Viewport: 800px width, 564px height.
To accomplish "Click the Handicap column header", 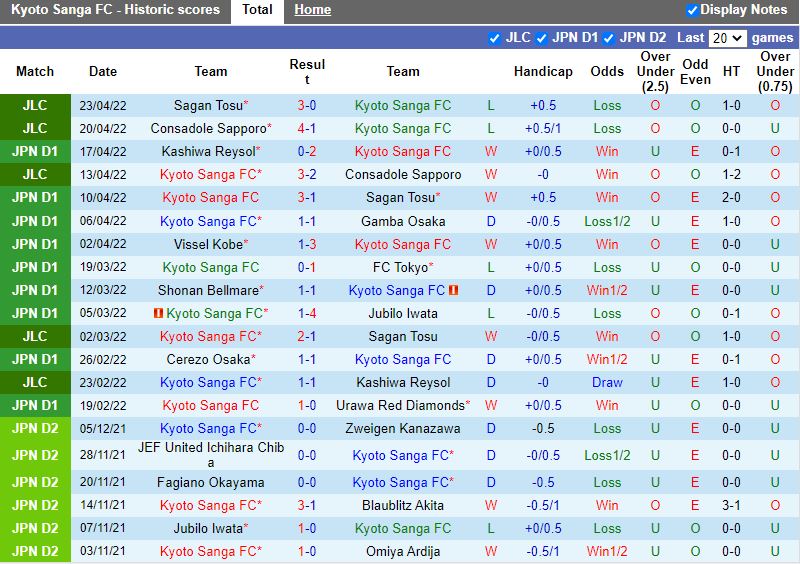I will pyautogui.click(x=543, y=71).
